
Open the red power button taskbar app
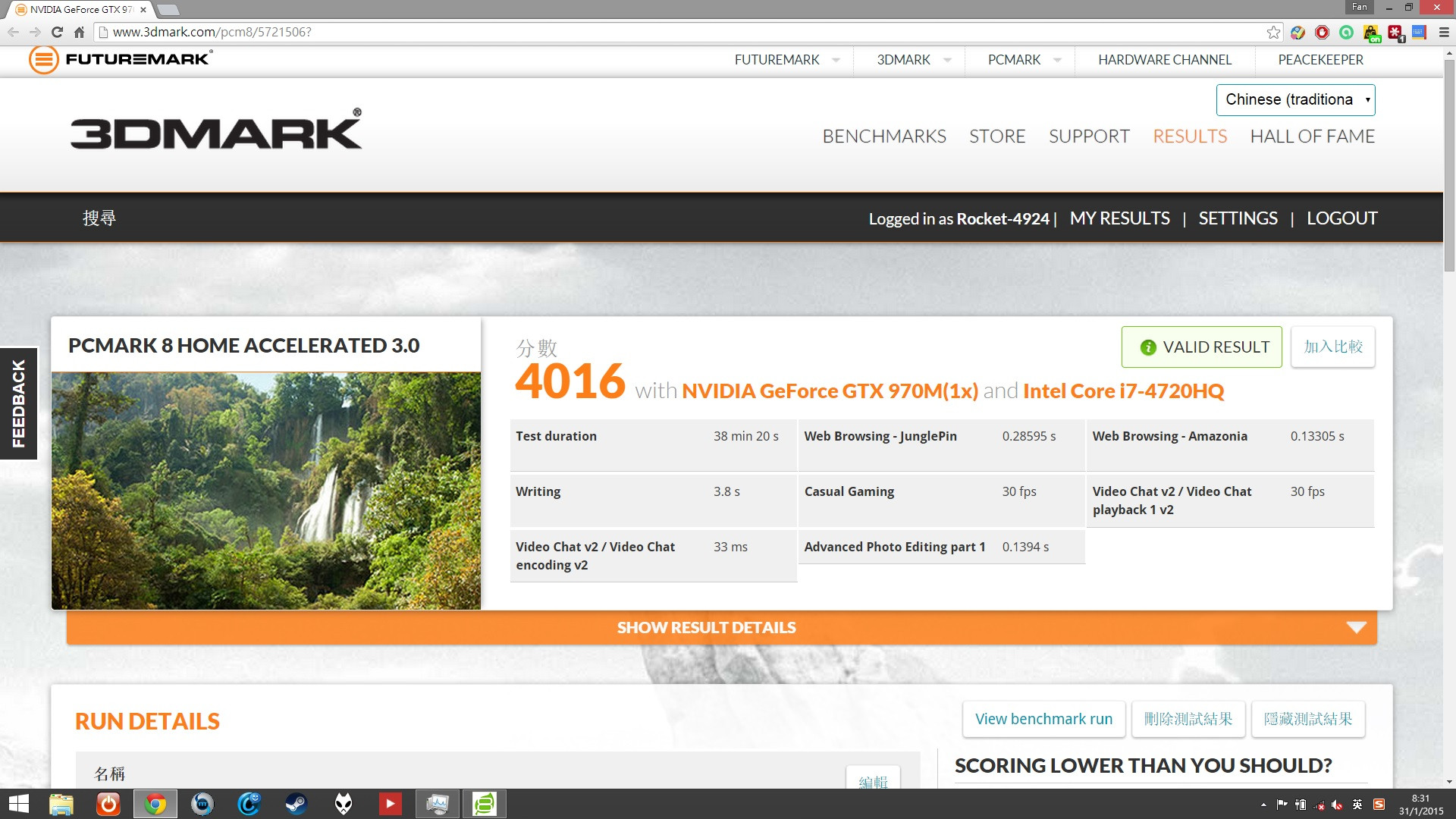(x=108, y=804)
